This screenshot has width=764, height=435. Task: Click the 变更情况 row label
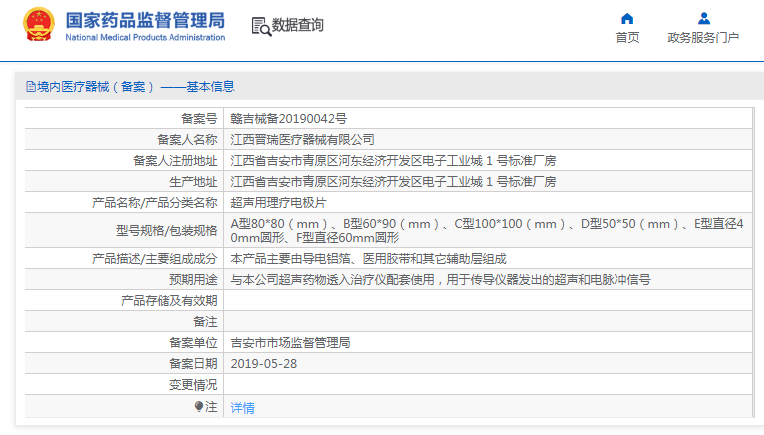(x=193, y=385)
